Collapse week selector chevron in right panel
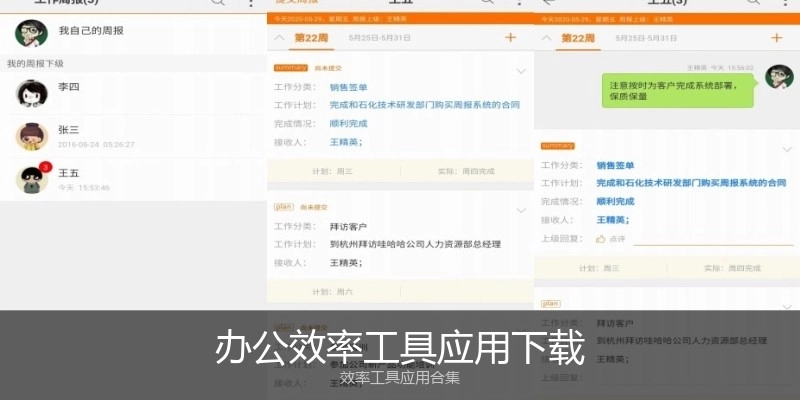The image size is (800, 400). [546, 38]
